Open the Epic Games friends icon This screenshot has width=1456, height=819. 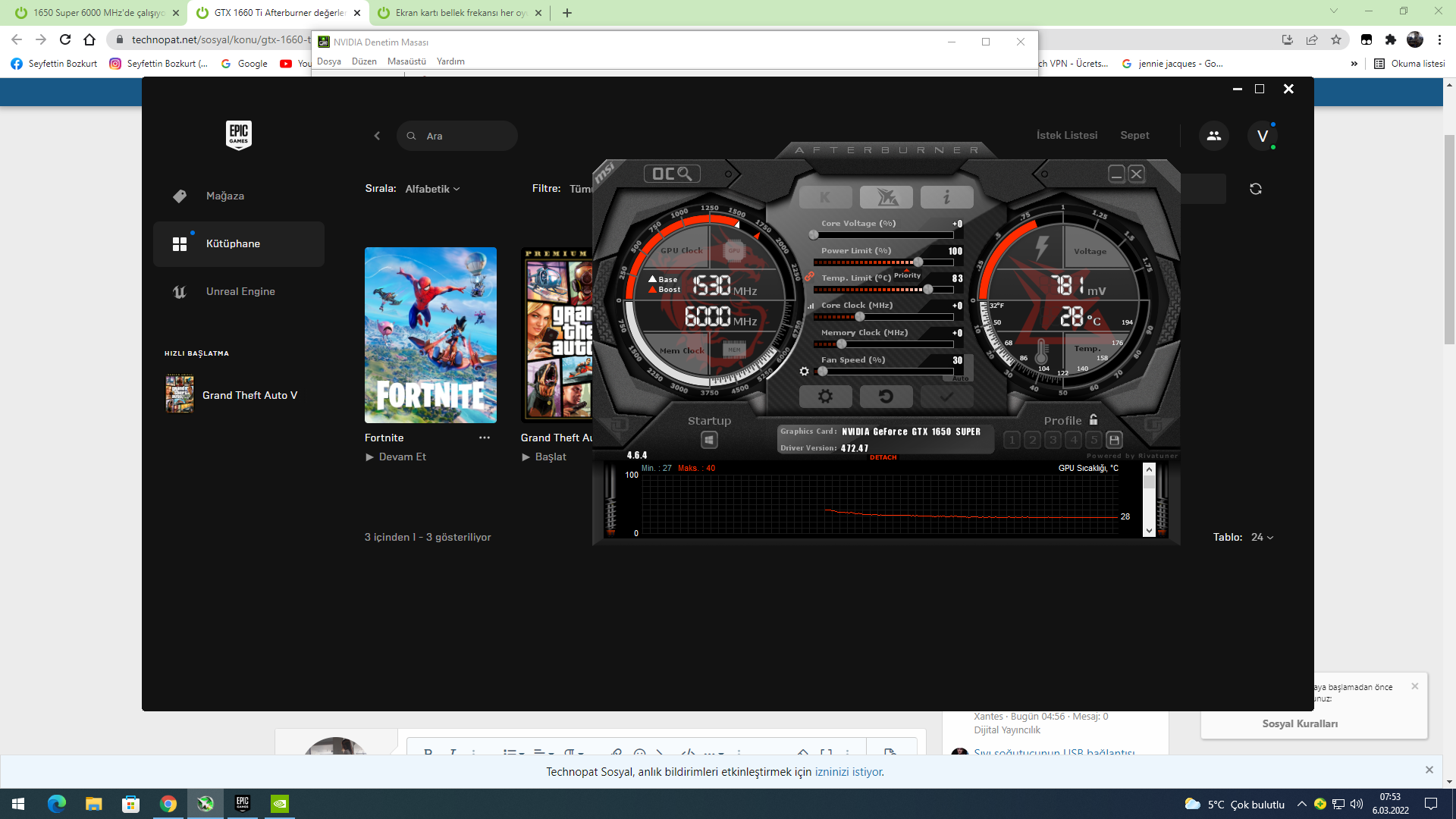pos(1213,136)
